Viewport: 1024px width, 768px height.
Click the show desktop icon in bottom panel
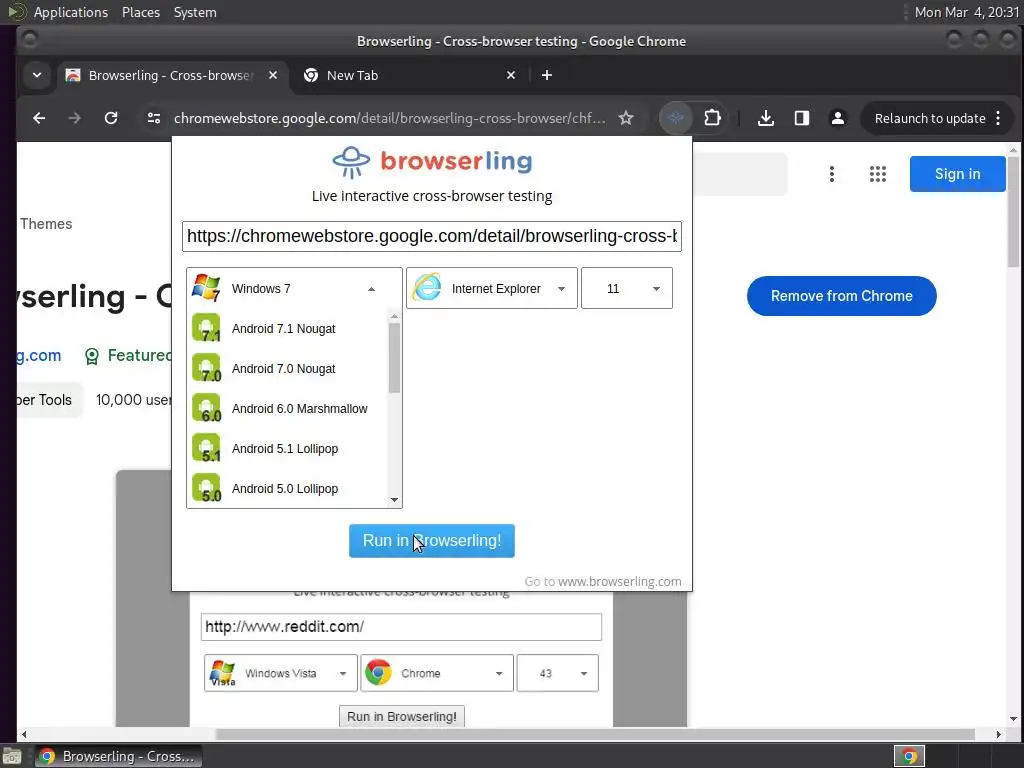(x=12, y=756)
